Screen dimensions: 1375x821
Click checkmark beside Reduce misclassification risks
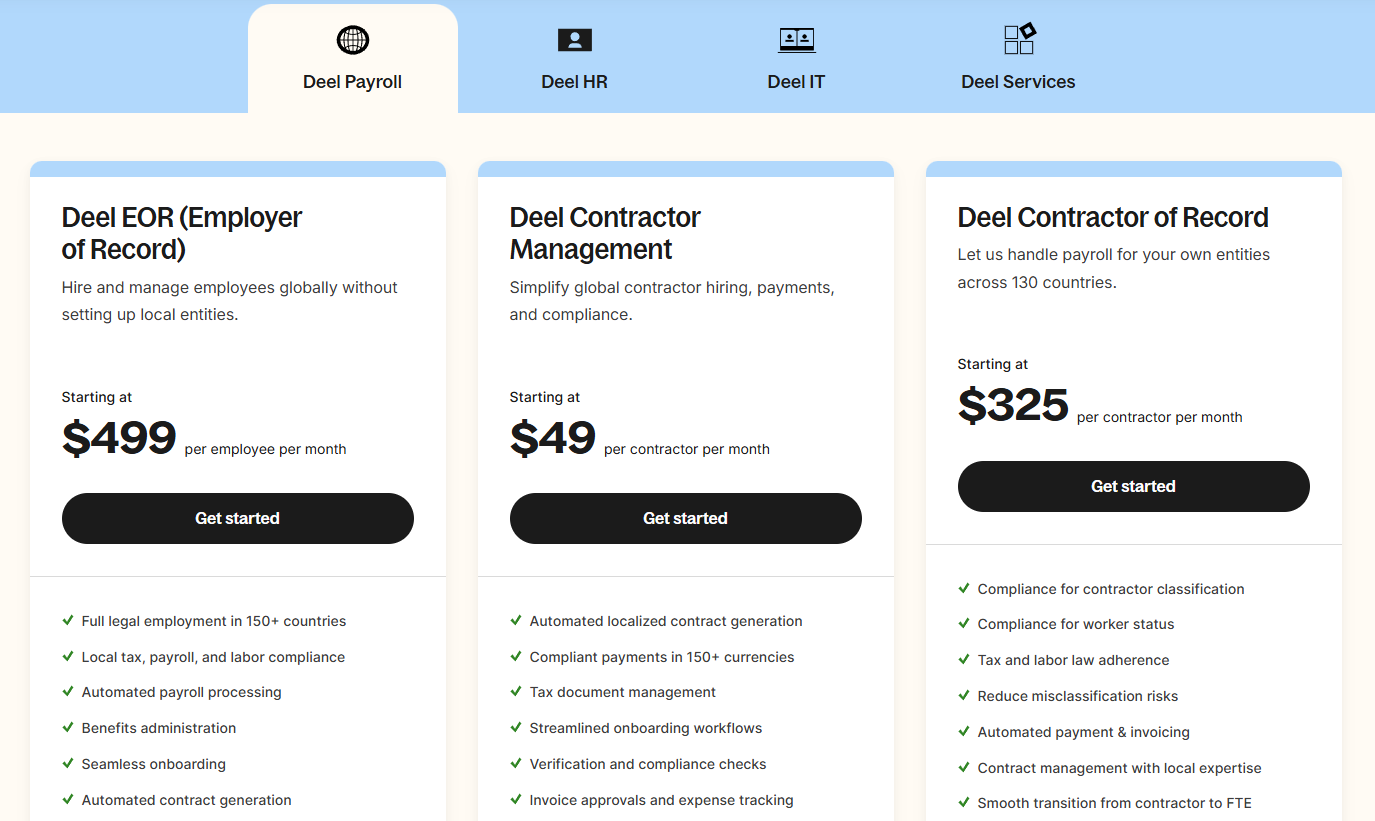[964, 696]
